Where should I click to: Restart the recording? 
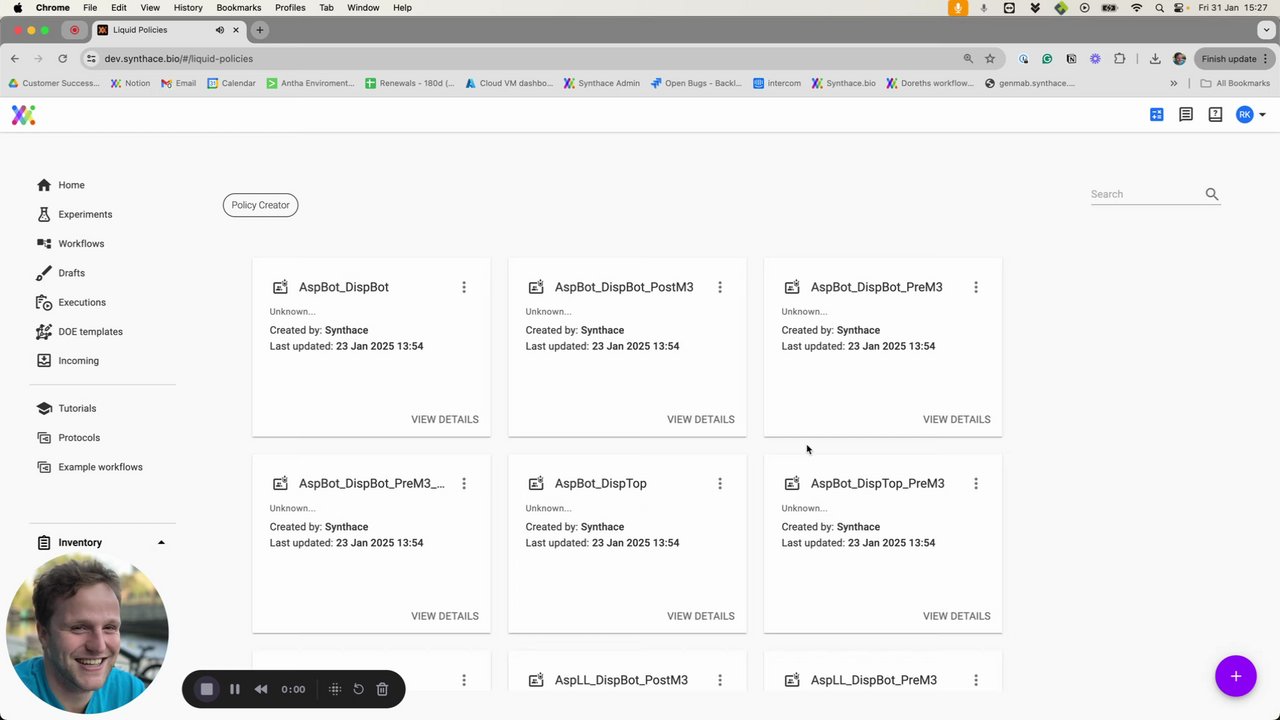coord(358,689)
